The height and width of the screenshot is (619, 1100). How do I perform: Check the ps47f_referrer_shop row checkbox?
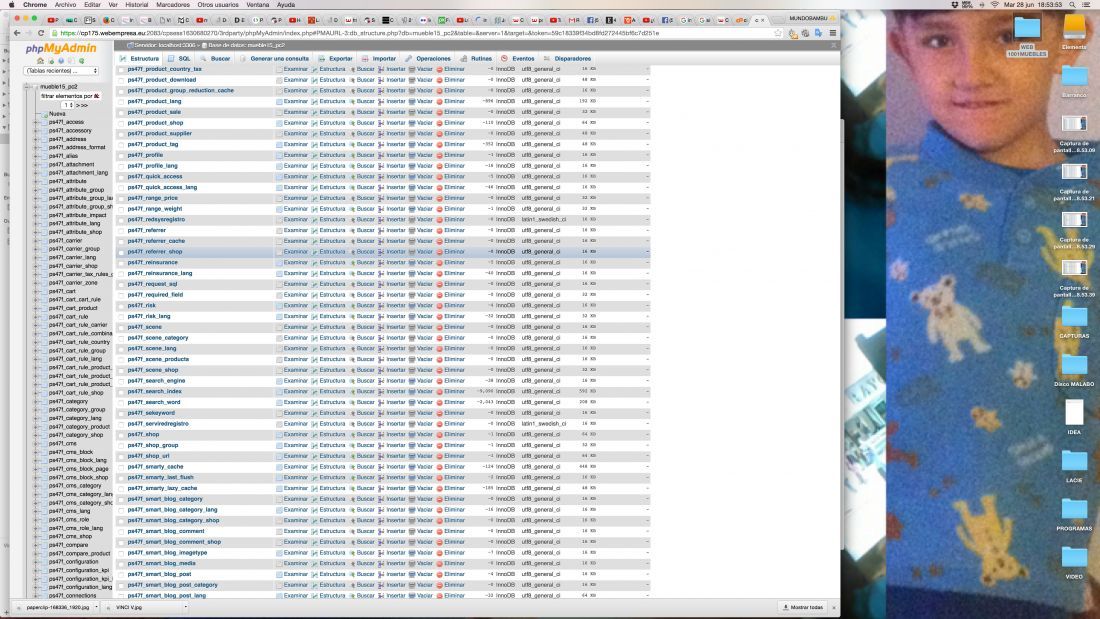point(121,252)
